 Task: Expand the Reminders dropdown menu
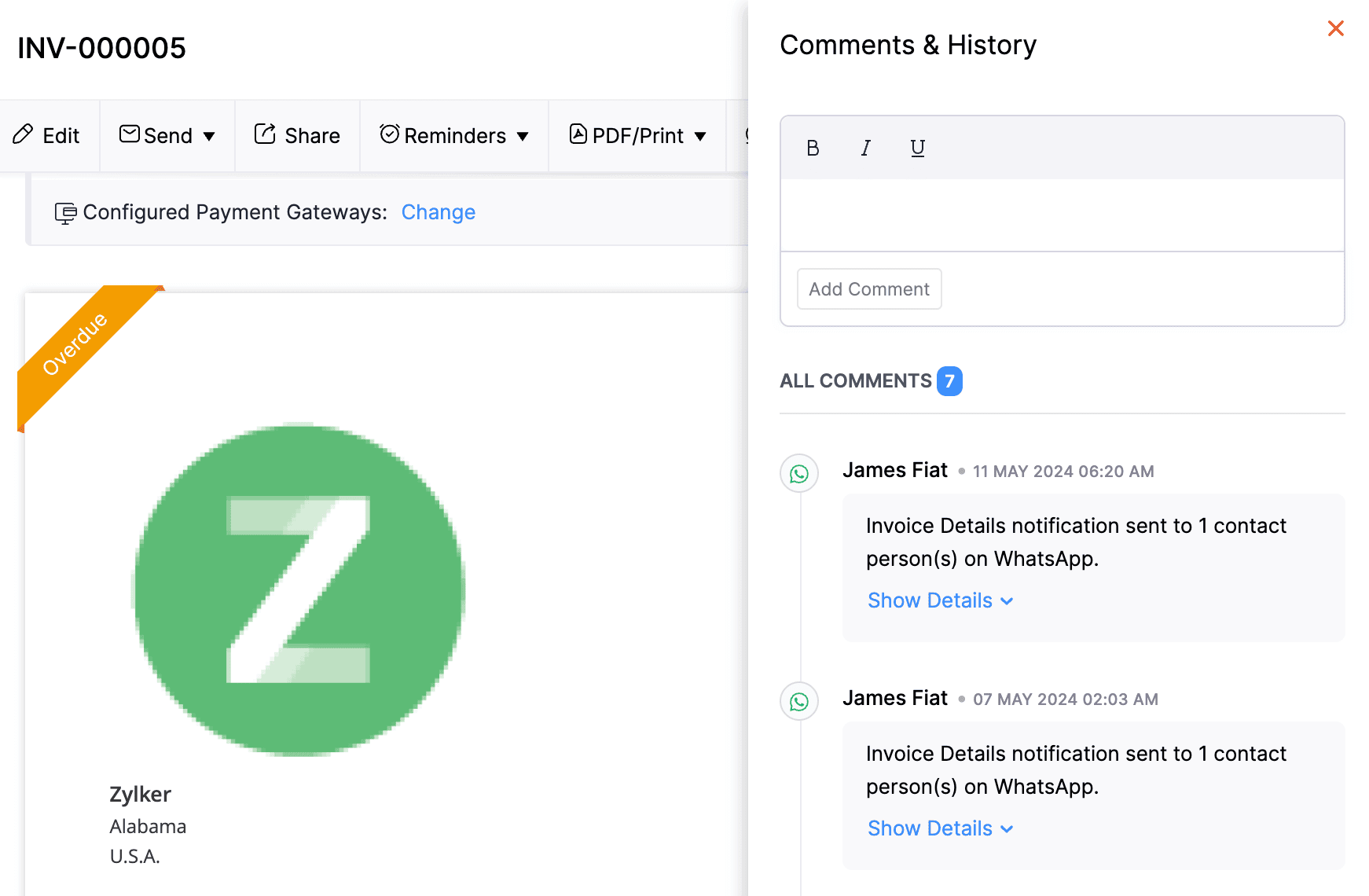click(523, 137)
